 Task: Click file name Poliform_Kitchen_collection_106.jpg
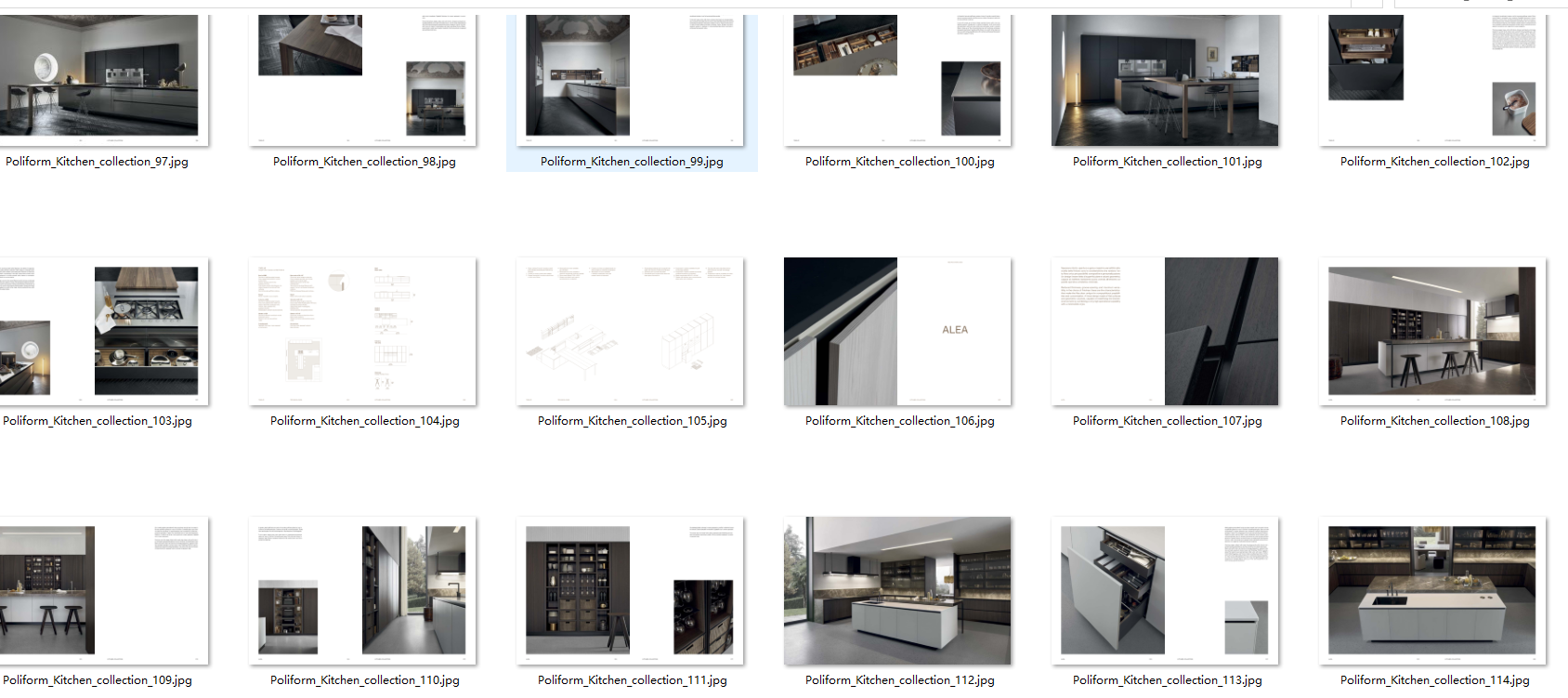[900, 421]
